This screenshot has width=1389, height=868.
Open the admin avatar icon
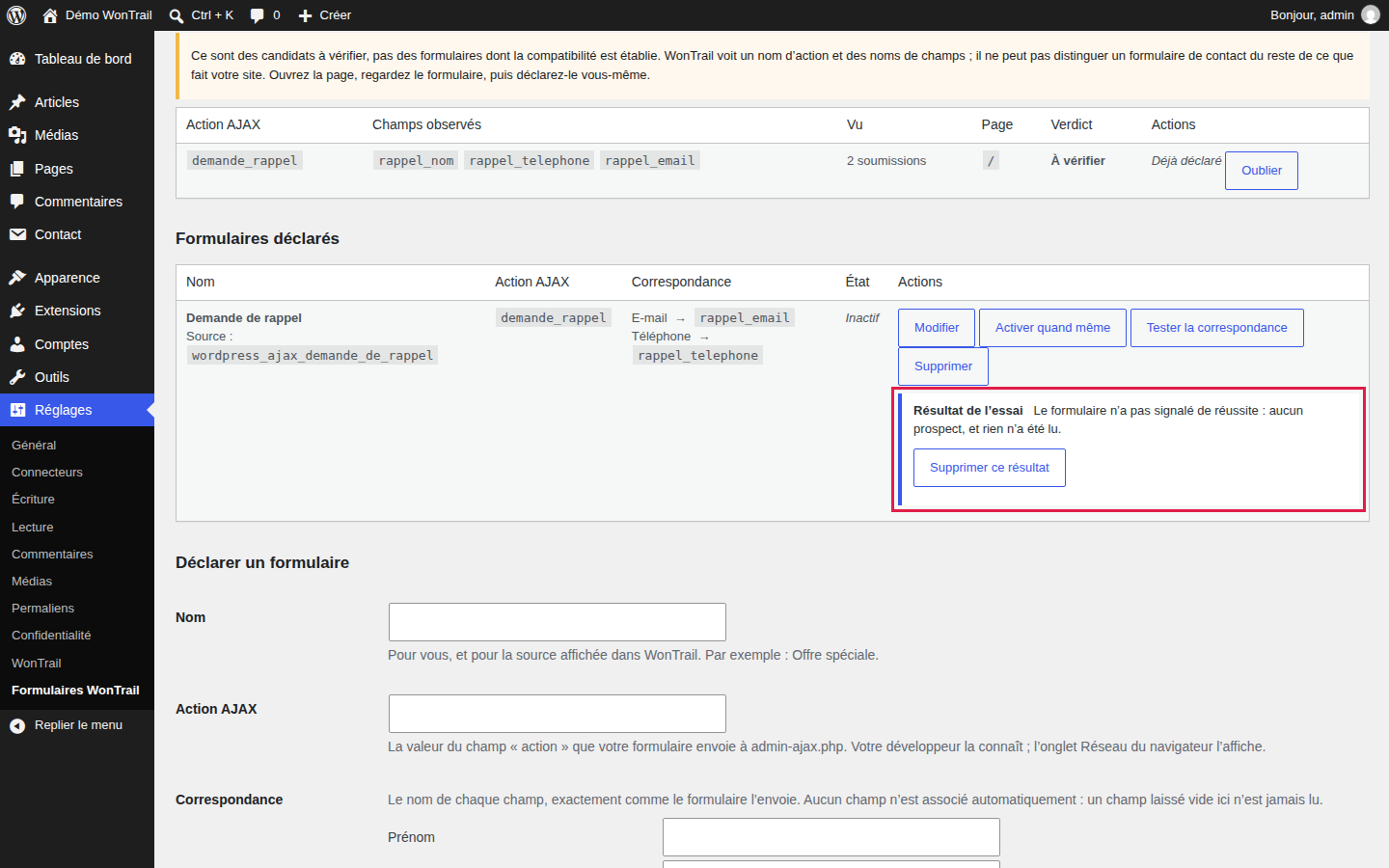(1371, 14)
